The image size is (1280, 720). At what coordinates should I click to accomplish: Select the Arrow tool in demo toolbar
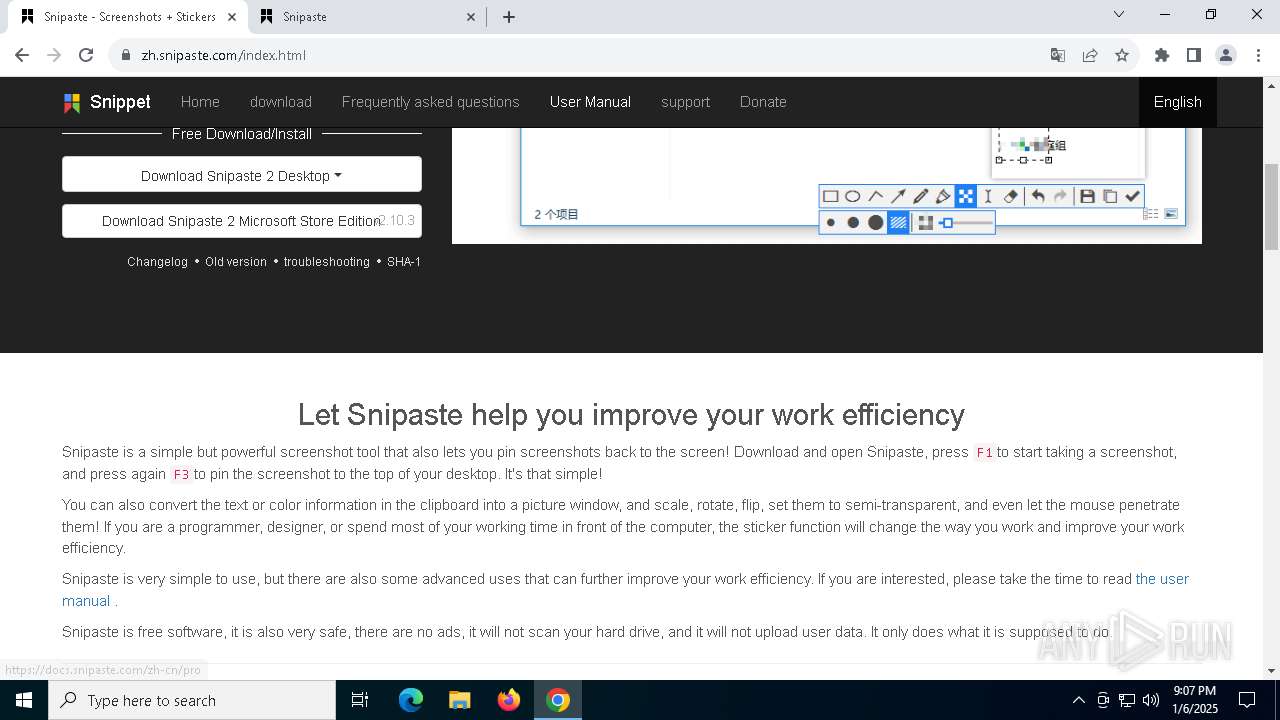pyautogui.click(x=898, y=197)
